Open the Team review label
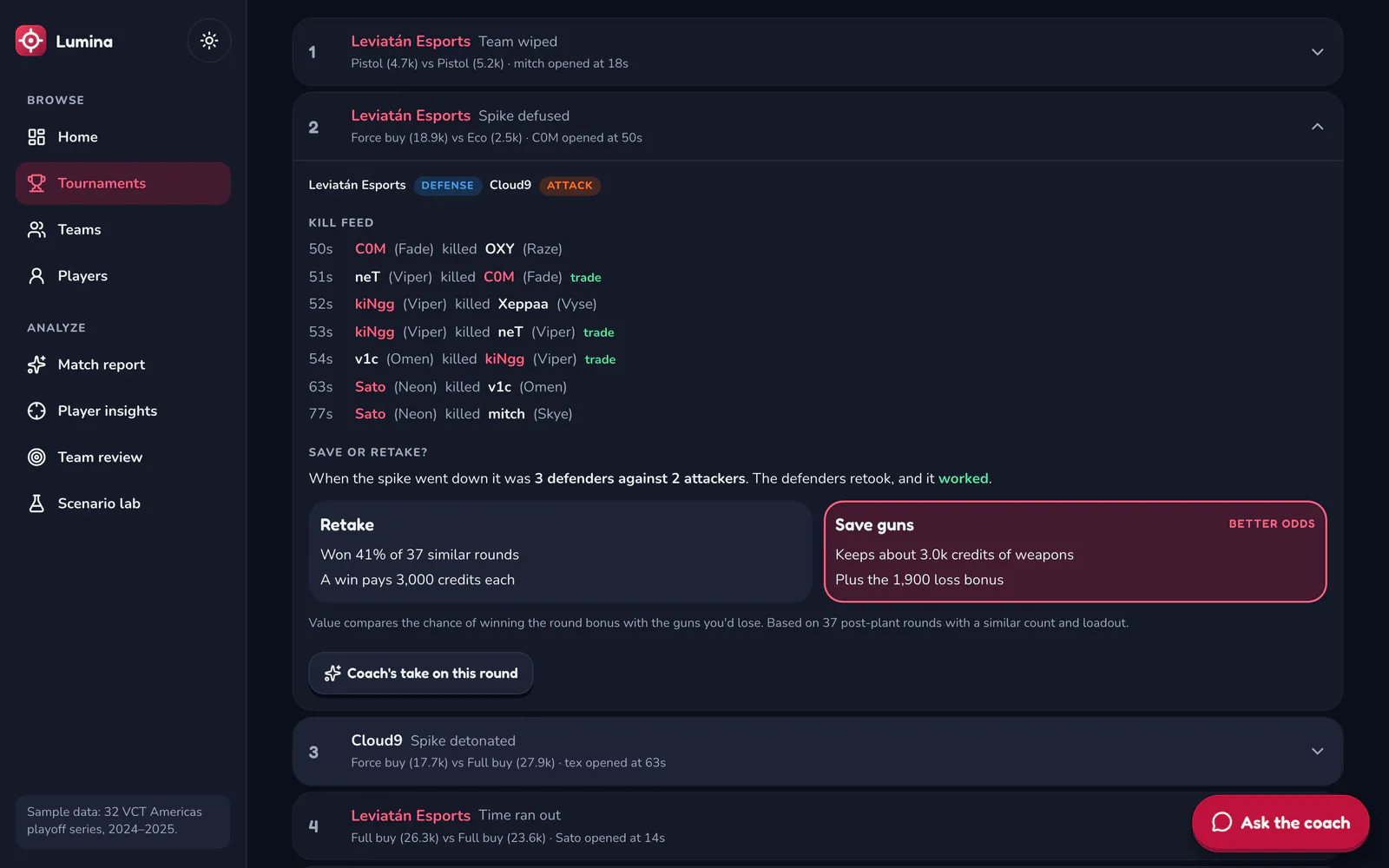Image resolution: width=1389 pixels, height=868 pixels. click(100, 457)
